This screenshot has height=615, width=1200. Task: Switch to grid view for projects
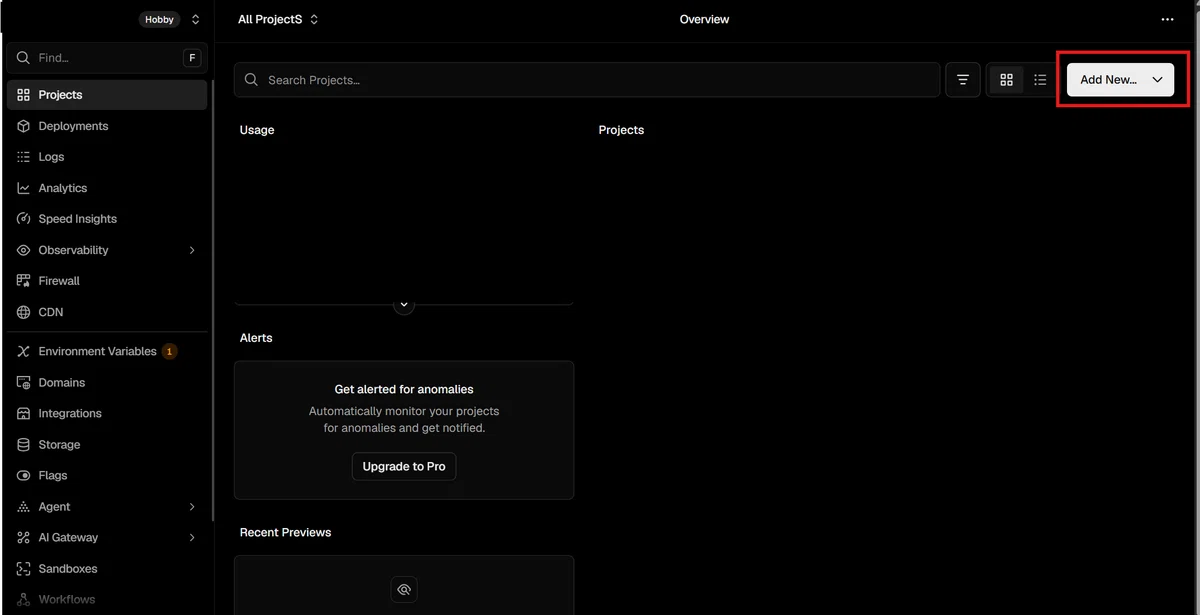tap(1007, 80)
